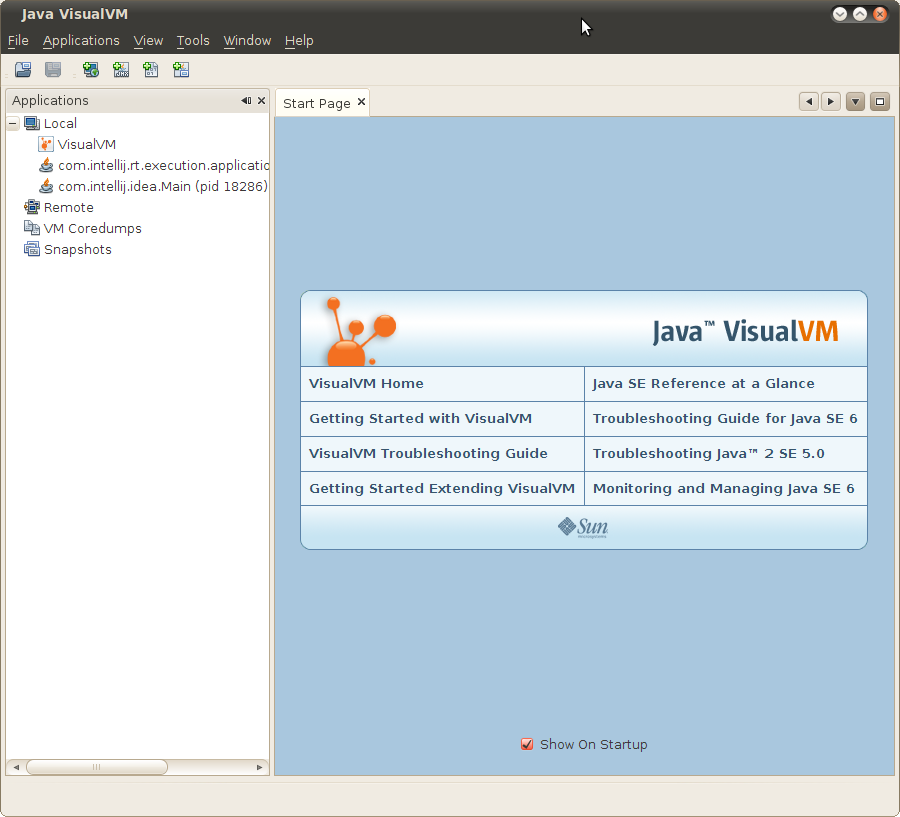Click the Save snapshot toolbar icon

52,69
